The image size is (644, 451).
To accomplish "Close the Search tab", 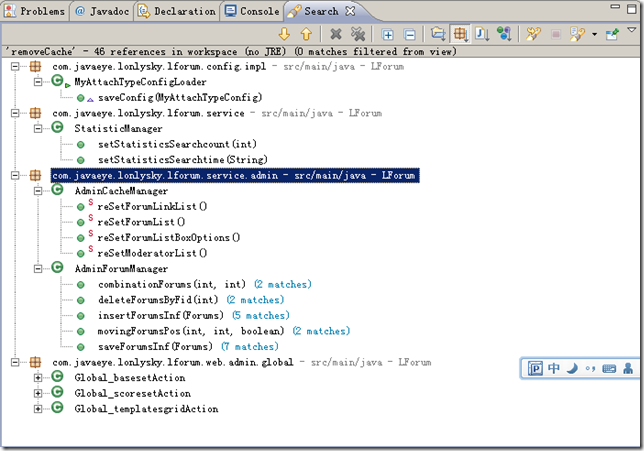I will tap(350, 11).
